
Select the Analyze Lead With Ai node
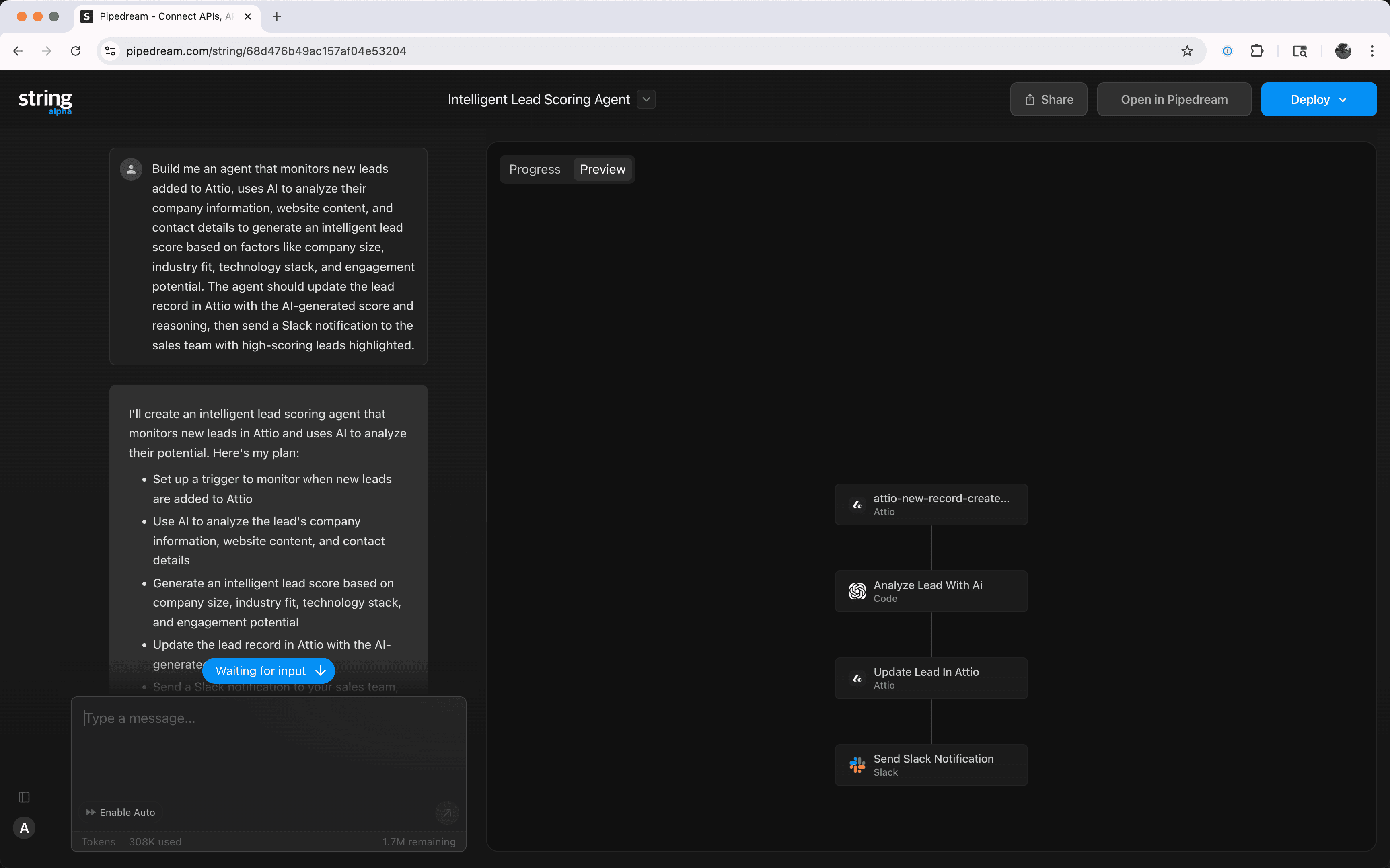point(931,591)
